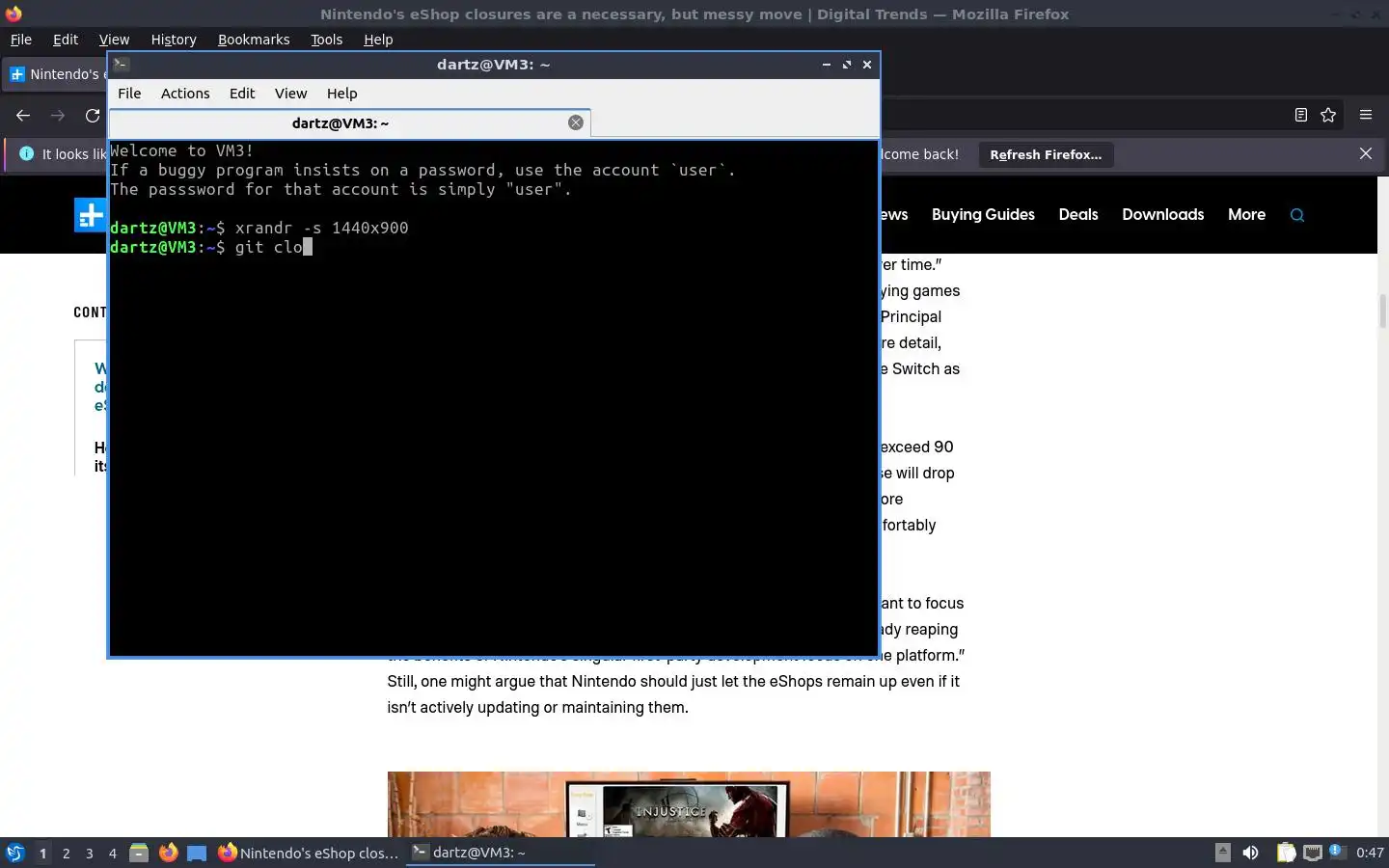Switch to the dartz@VM3 terminal taskbar entry
The height and width of the screenshot is (868, 1389).
[x=500, y=853]
